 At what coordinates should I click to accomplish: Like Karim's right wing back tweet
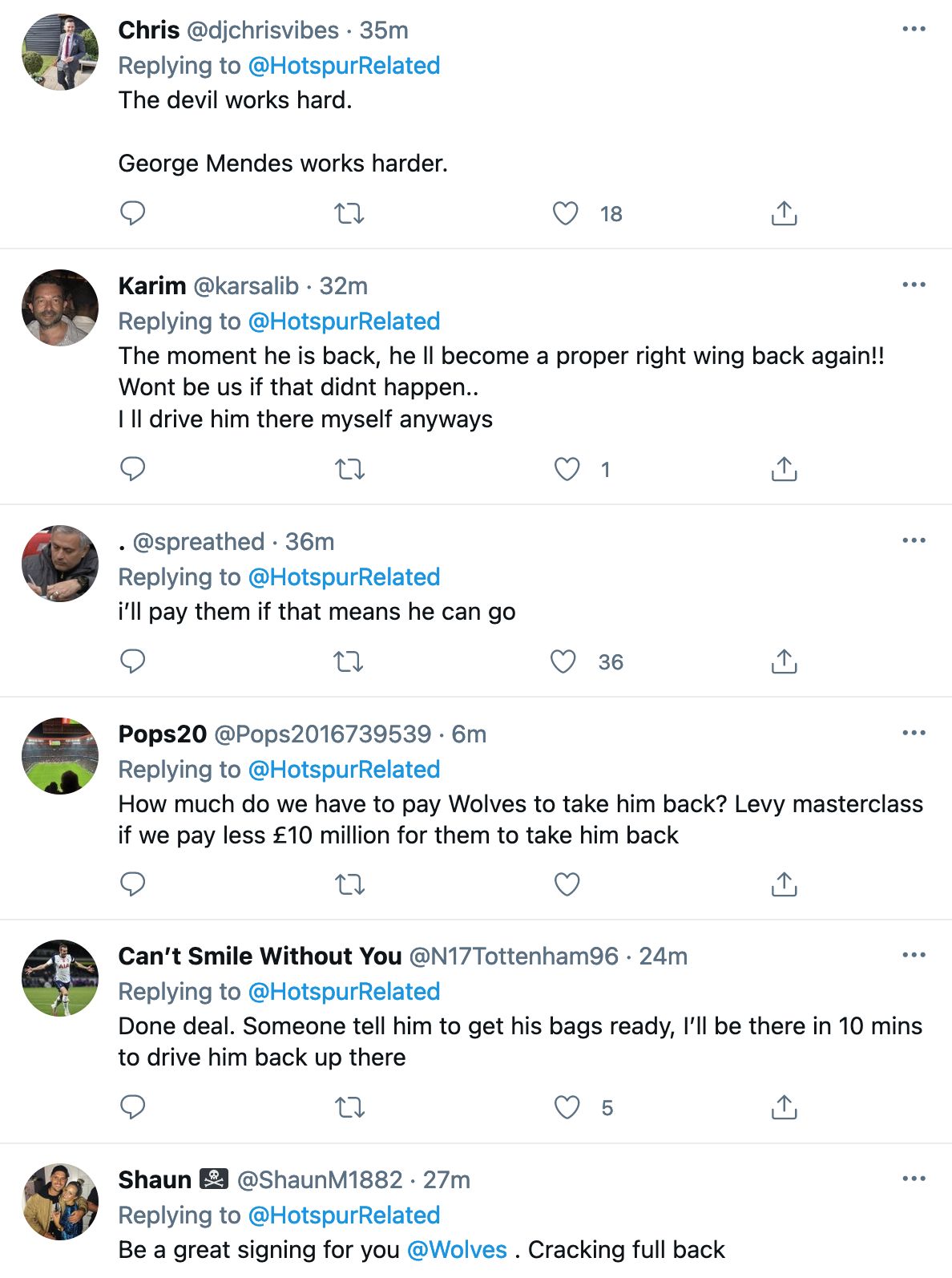[567, 469]
